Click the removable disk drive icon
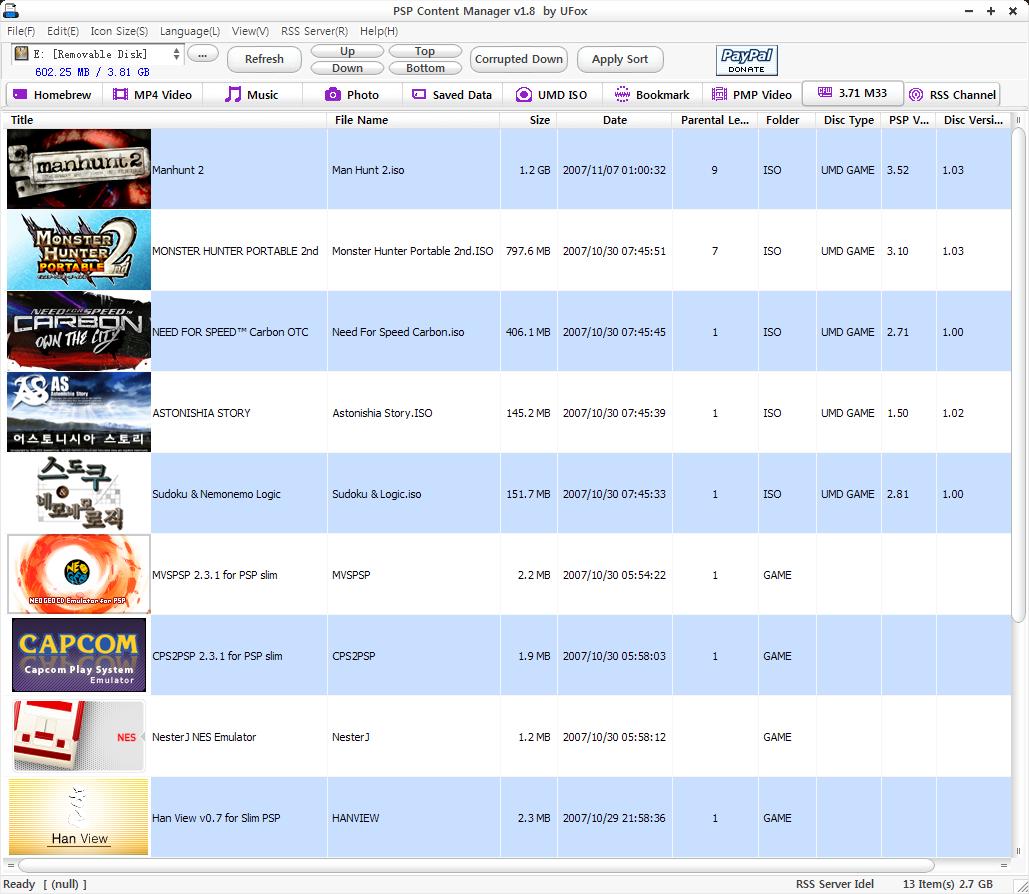The image size is (1029, 894). (x=22, y=53)
